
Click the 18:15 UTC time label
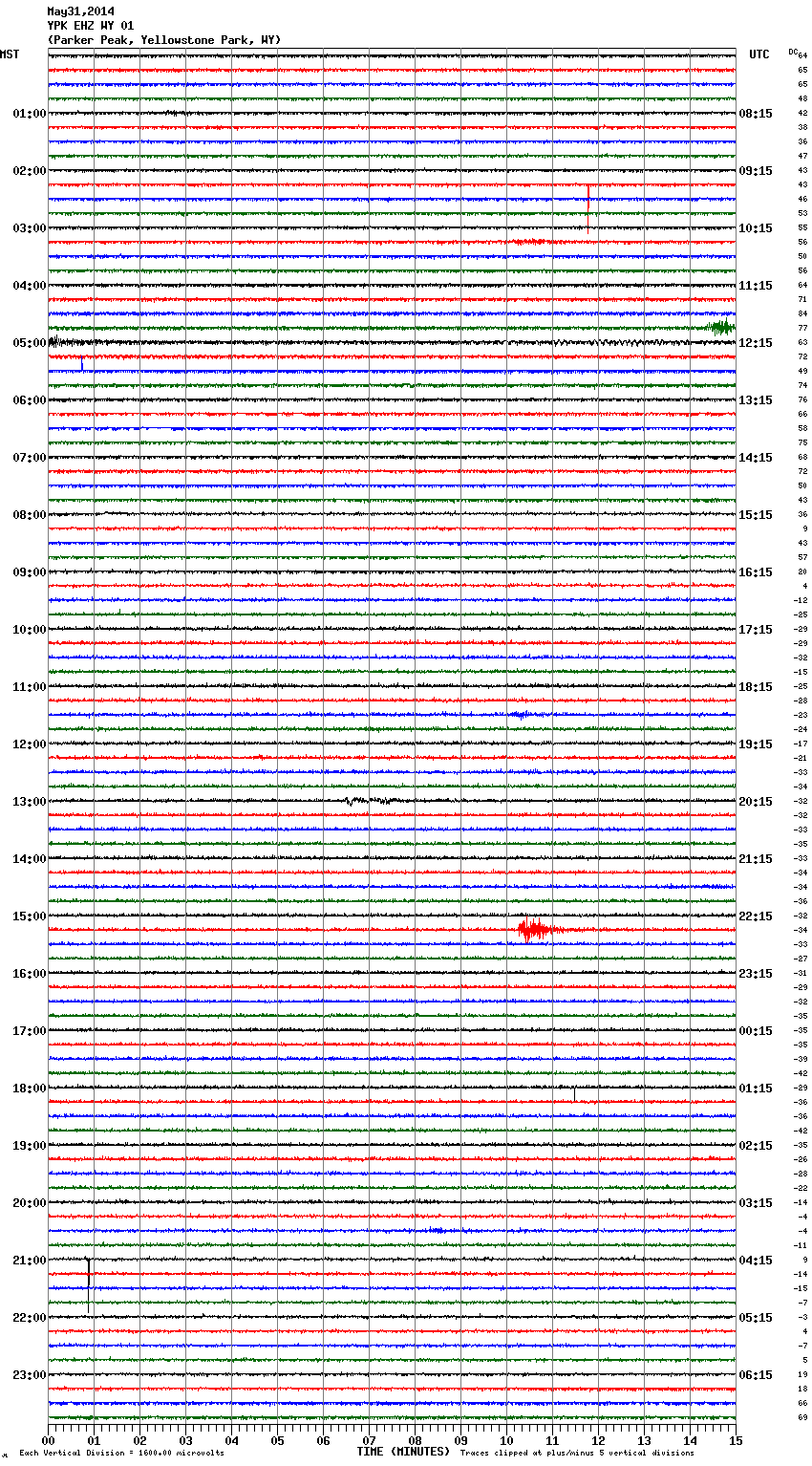[756, 687]
